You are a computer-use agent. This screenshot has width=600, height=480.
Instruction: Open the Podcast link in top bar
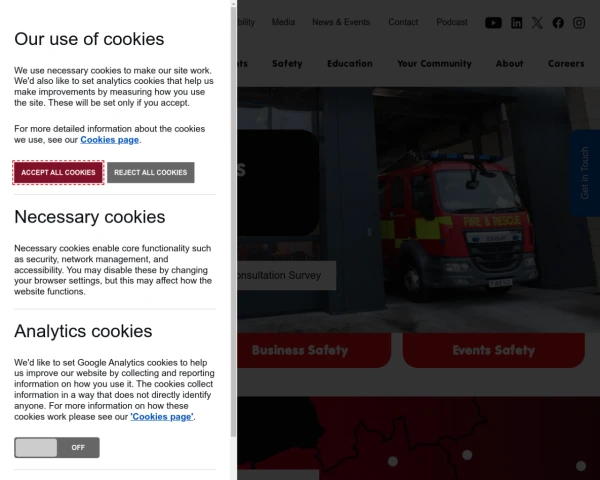(452, 22)
